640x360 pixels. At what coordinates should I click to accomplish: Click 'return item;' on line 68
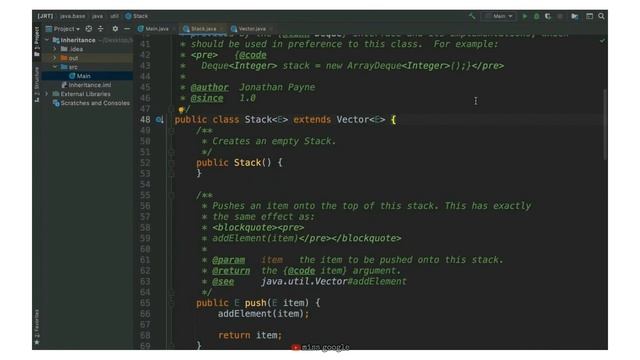[x=250, y=336]
